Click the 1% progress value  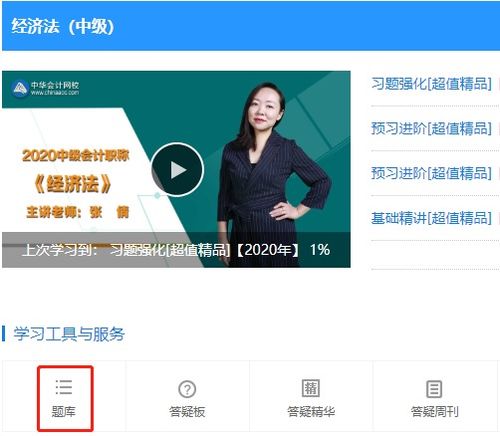coord(320,250)
